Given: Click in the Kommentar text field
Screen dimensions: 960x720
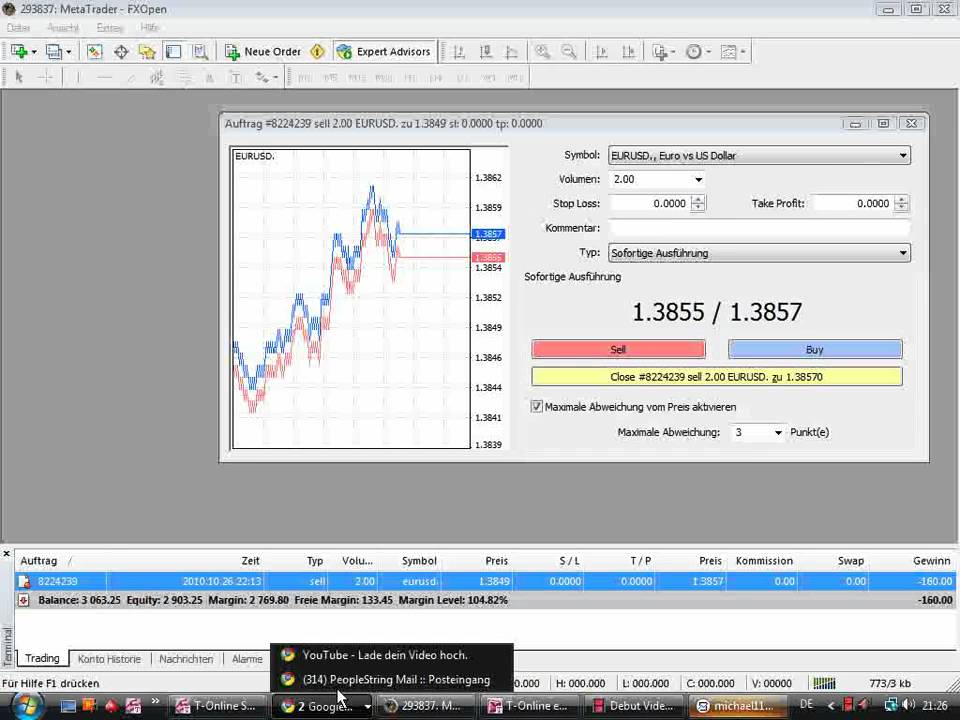Looking at the screenshot, I should coord(759,228).
